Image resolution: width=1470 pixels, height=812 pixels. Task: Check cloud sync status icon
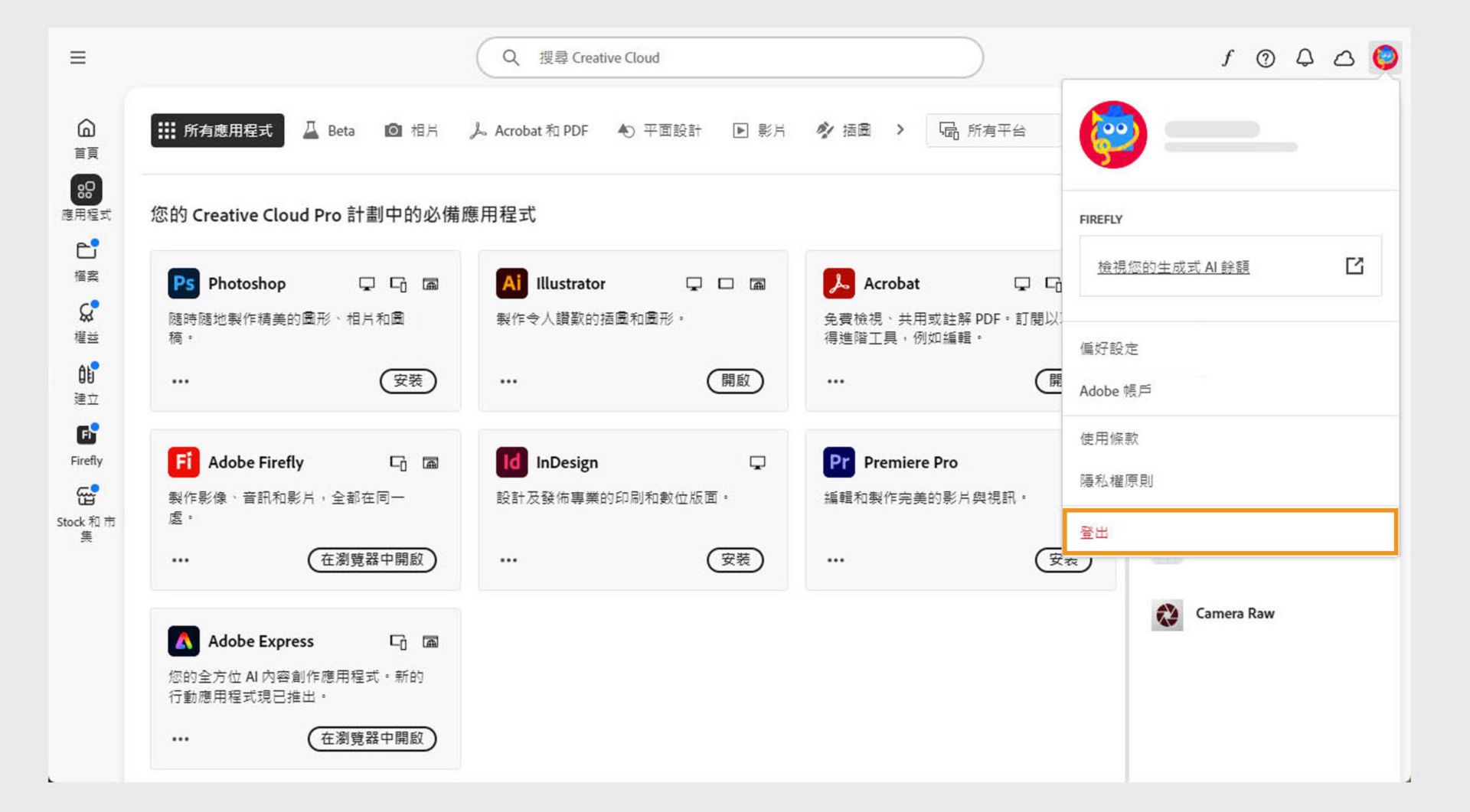point(1344,58)
